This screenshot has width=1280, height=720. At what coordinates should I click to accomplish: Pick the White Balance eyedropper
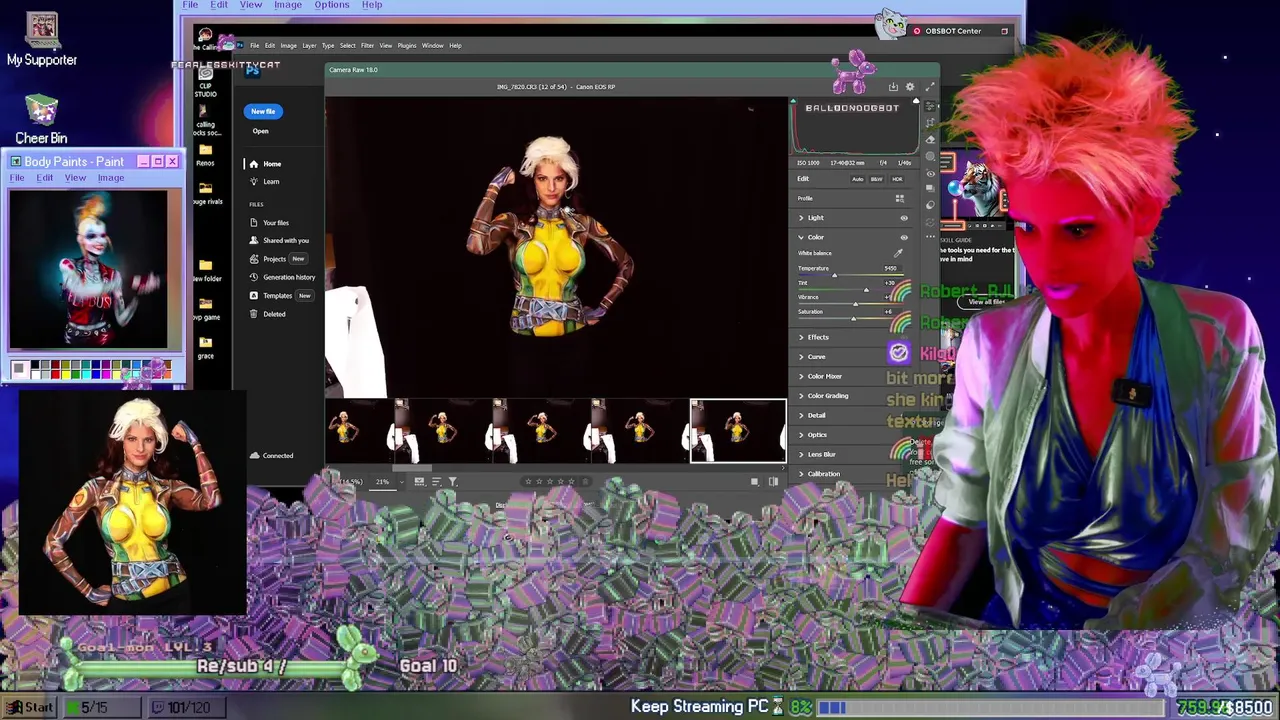click(x=898, y=253)
